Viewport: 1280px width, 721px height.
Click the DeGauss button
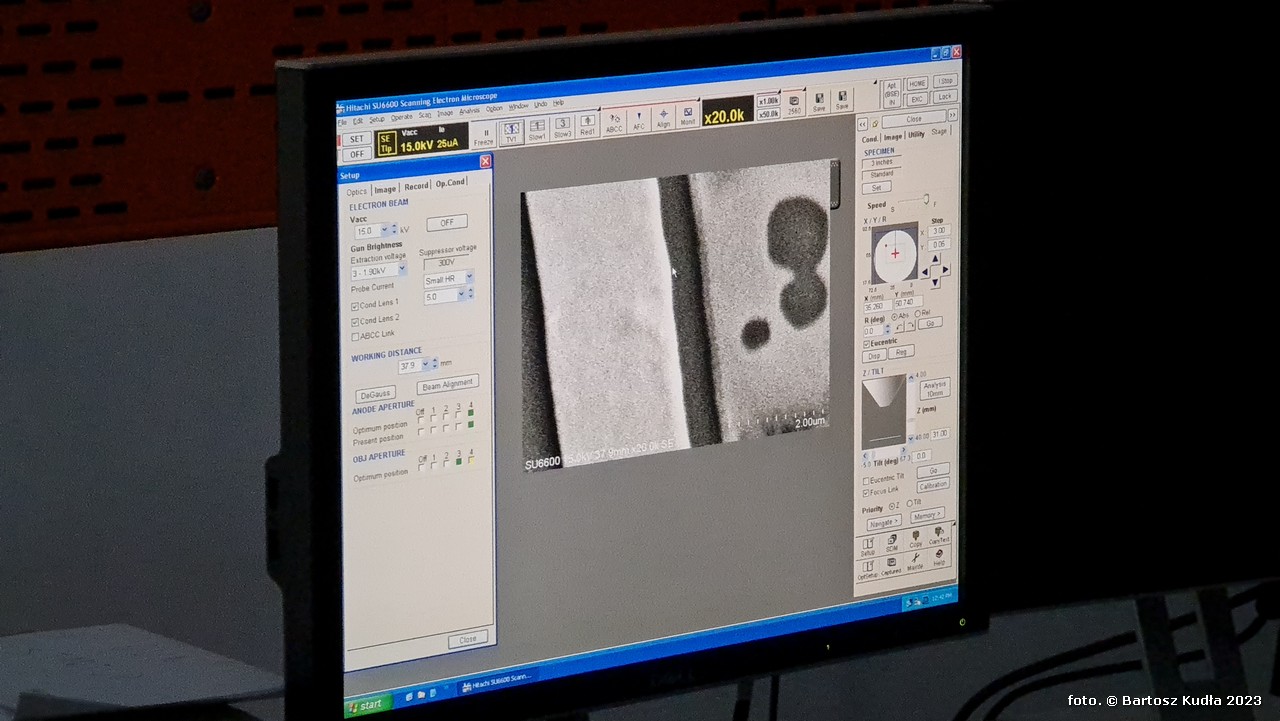pyautogui.click(x=375, y=394)
